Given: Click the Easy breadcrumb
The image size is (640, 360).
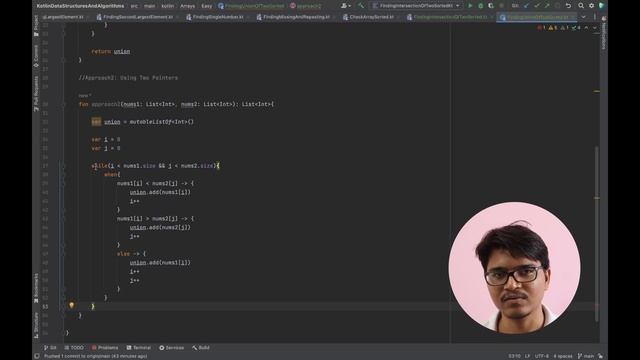Looking at the screenshot, I should [207, 6].
